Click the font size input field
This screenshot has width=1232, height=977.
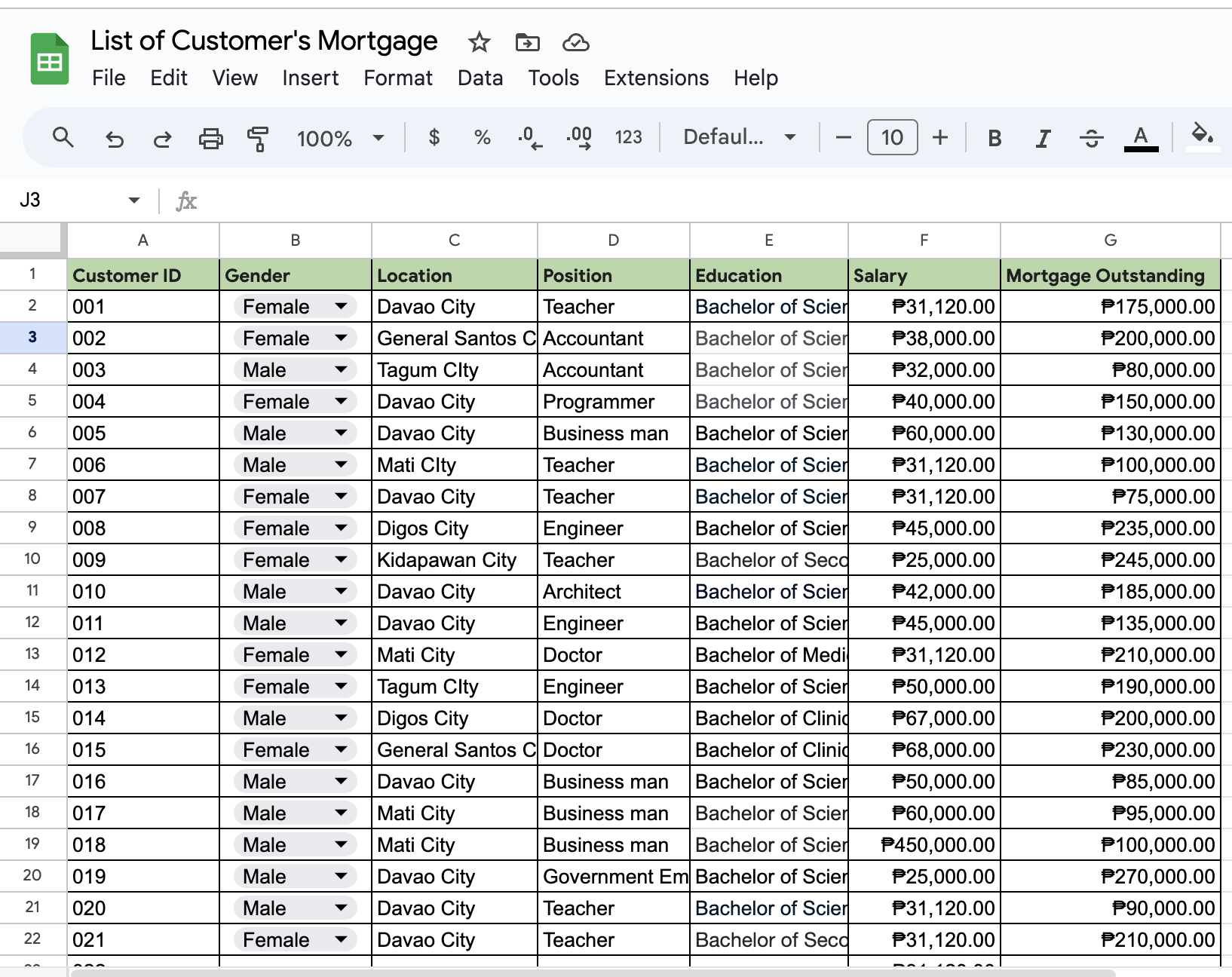tap(892, 137)
